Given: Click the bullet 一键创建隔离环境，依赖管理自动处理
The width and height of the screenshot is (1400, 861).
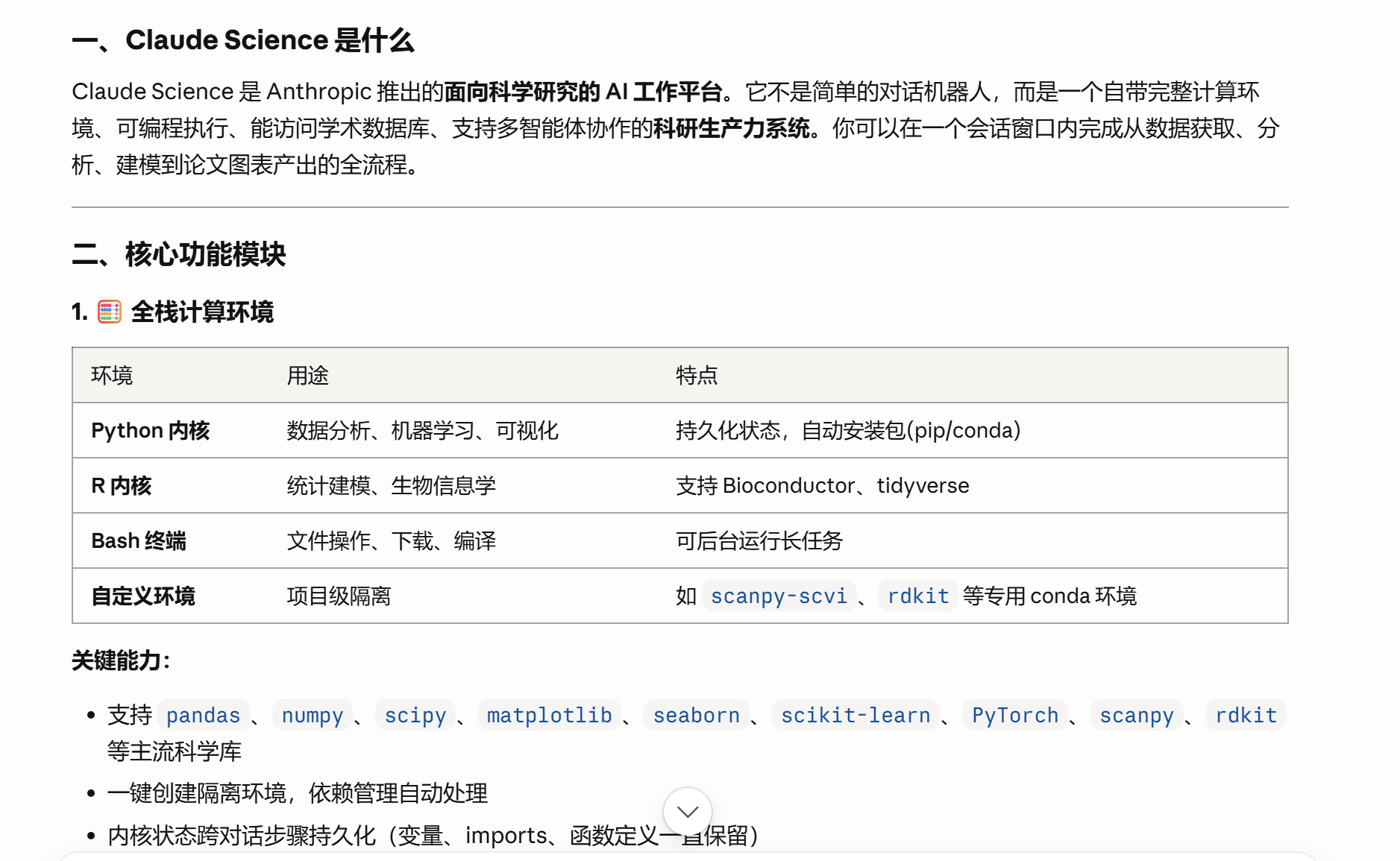Looking at the screenshot, I should pos(298,792).
